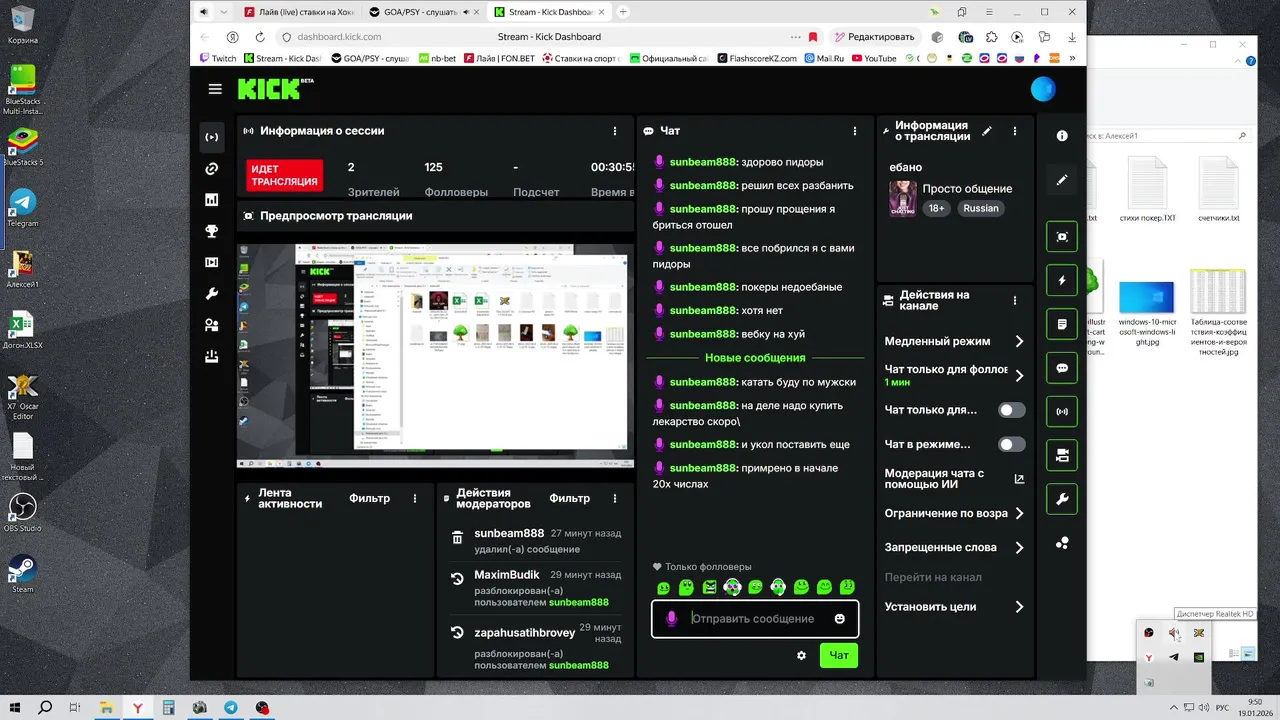Screen dimensions: 1280x720
Task: Open a new browser tab with plus button
Action: [x=623, y=12]
